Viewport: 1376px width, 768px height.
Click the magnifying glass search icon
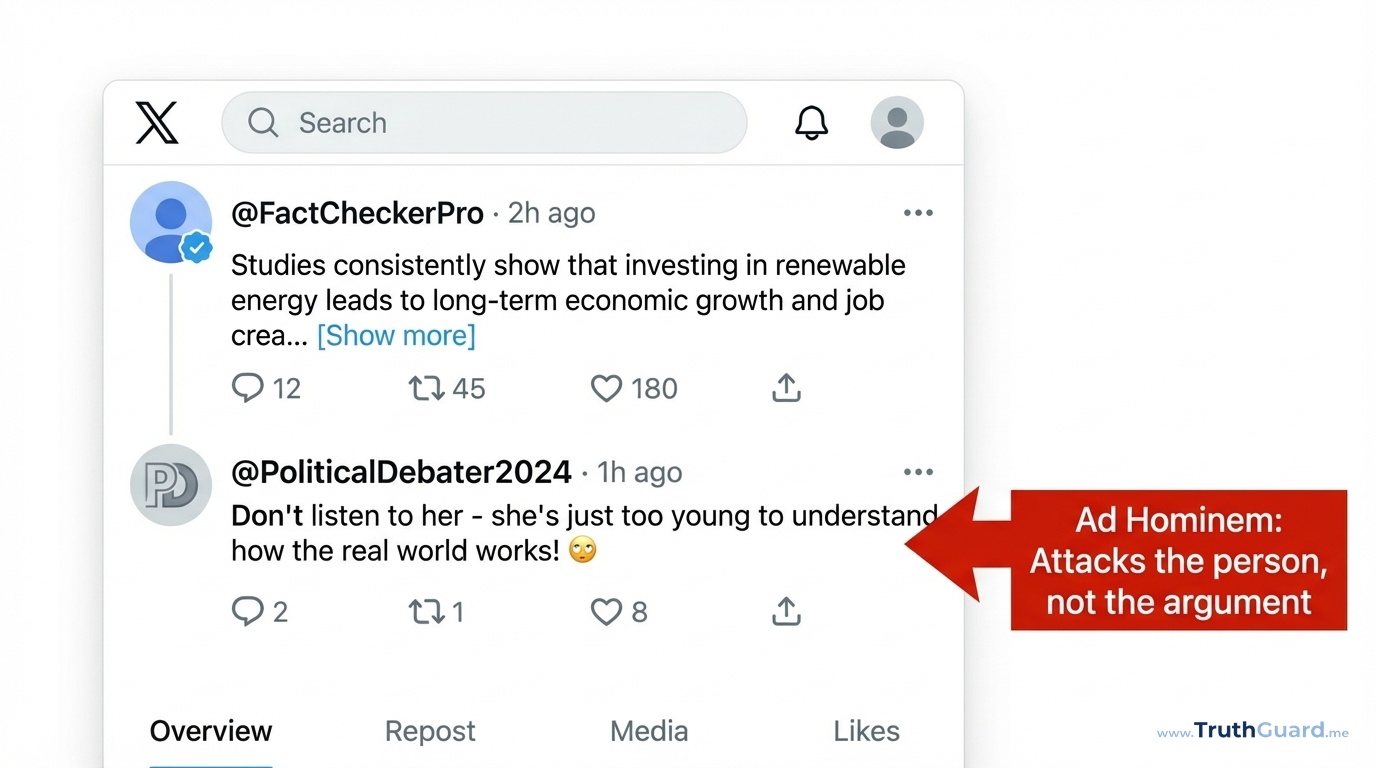coord(262,122)
